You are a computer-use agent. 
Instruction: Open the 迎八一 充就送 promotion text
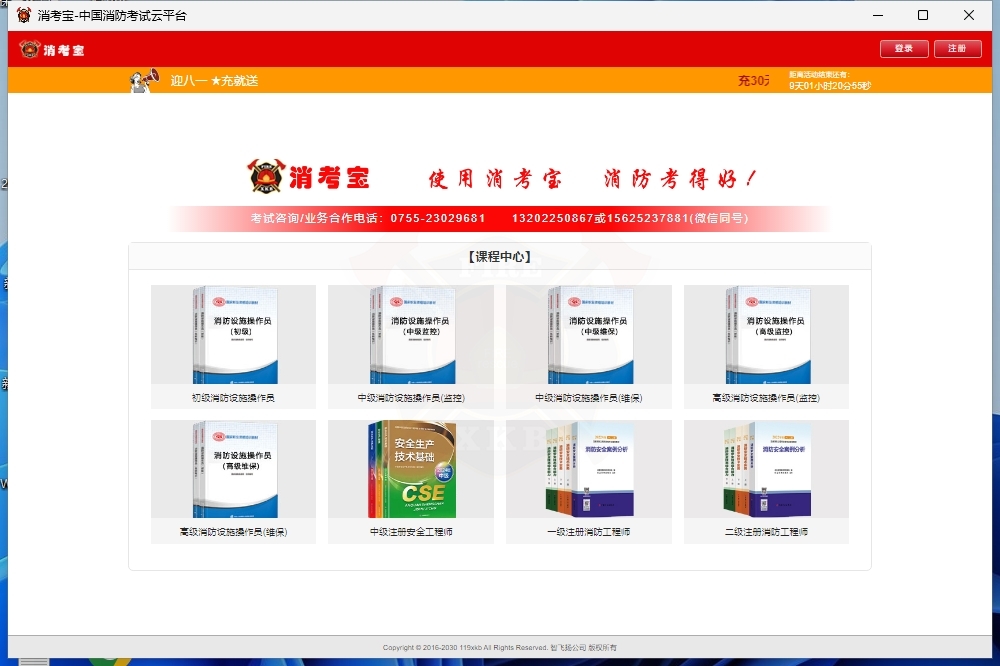(x=214, y=80)
